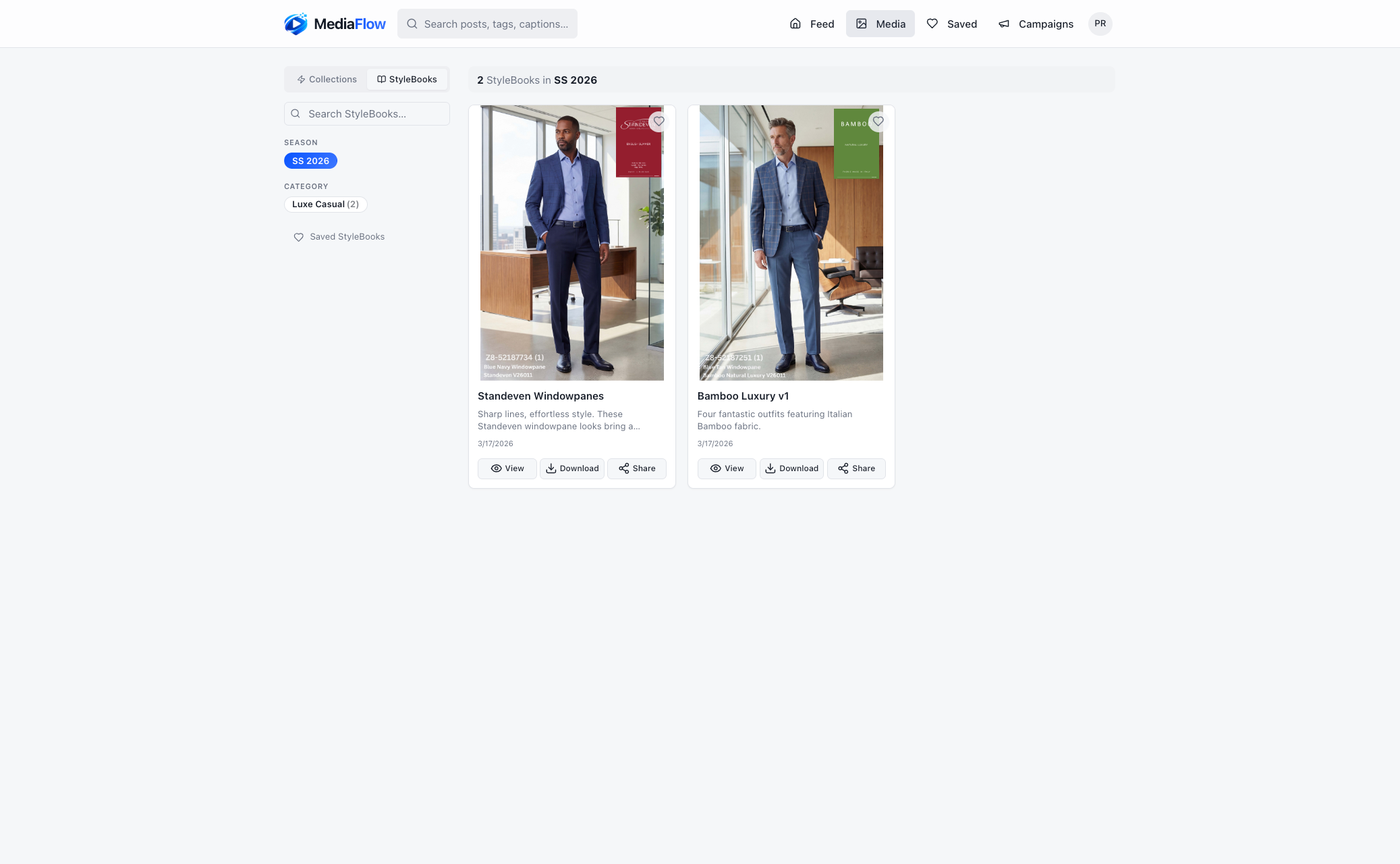Open the Standeven Windowpanes cover image
Screen dimensions: 1400x864
tap(572, 243)
